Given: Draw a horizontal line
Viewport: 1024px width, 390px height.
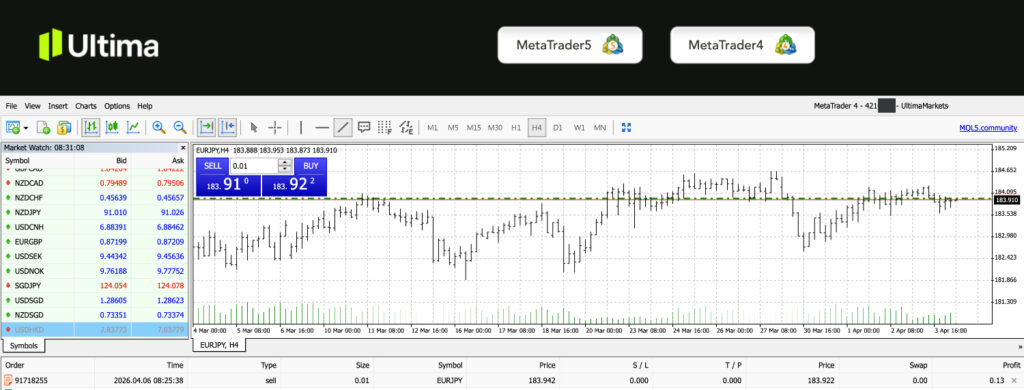Looking at the screenshot, I should 321,127.
